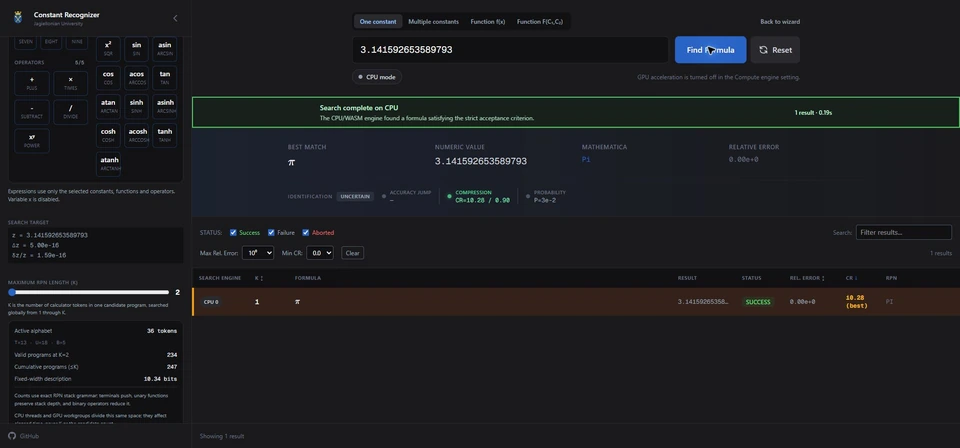
Task: Sort results by the CR column
Action: click(851, 278)
